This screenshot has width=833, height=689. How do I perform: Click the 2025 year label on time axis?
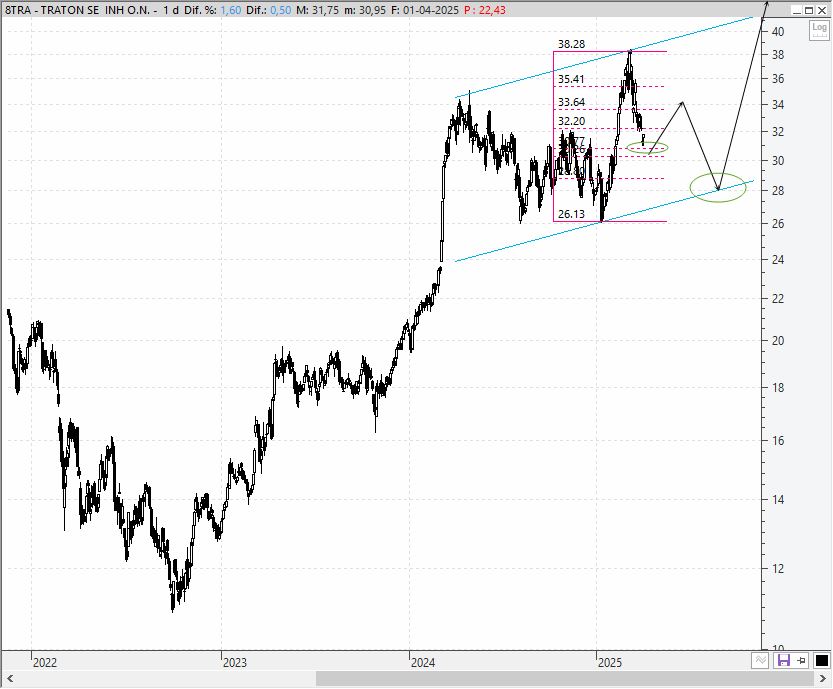[x=610, y=662]
